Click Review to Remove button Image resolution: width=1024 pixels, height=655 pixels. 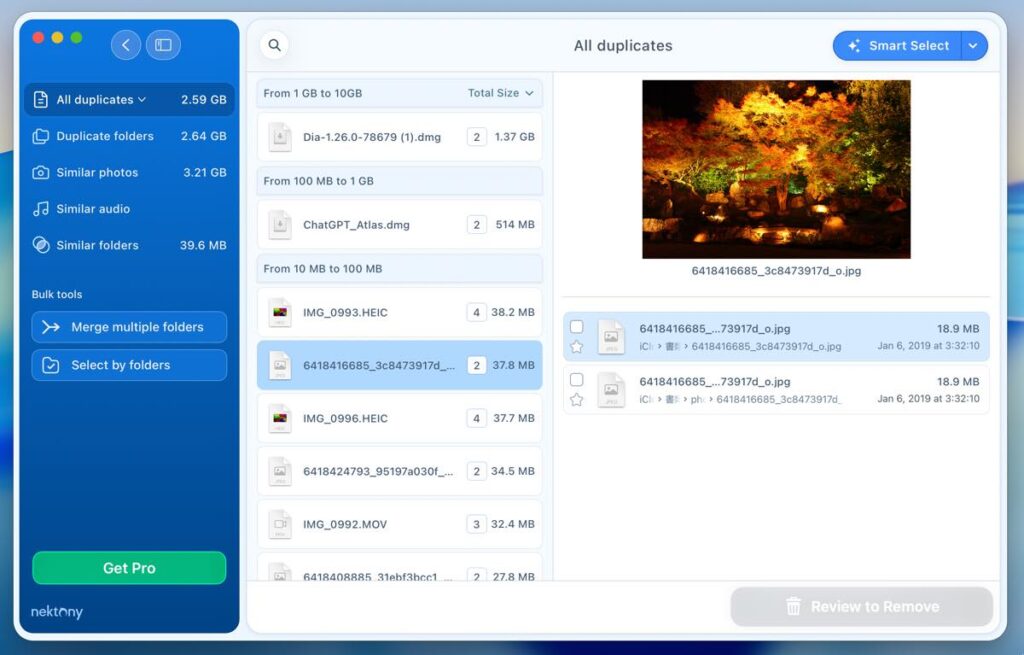[861, 607]
